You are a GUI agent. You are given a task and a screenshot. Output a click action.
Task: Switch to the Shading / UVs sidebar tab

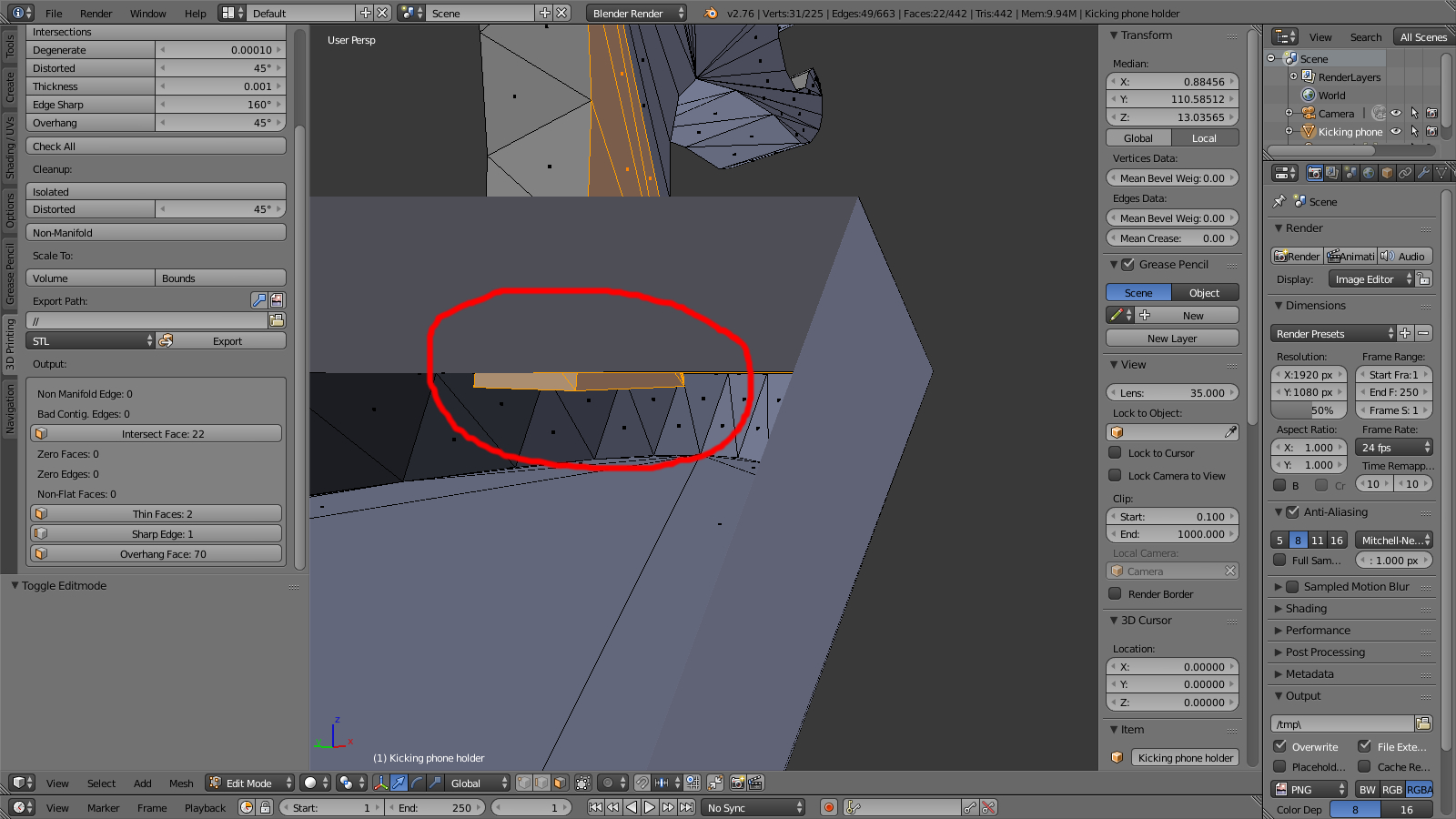(10, 147)
